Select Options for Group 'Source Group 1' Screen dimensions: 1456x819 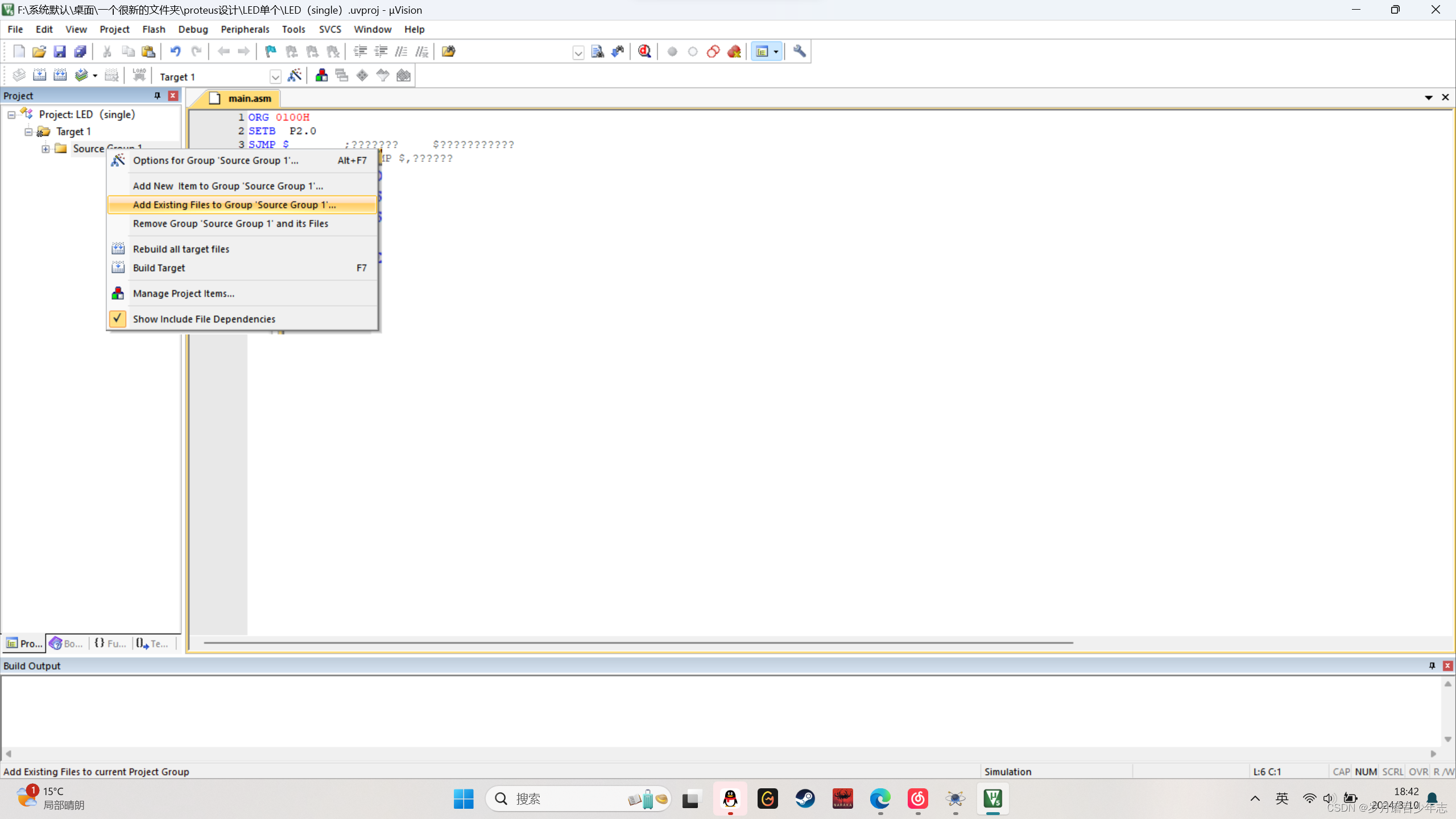[242, 160]
